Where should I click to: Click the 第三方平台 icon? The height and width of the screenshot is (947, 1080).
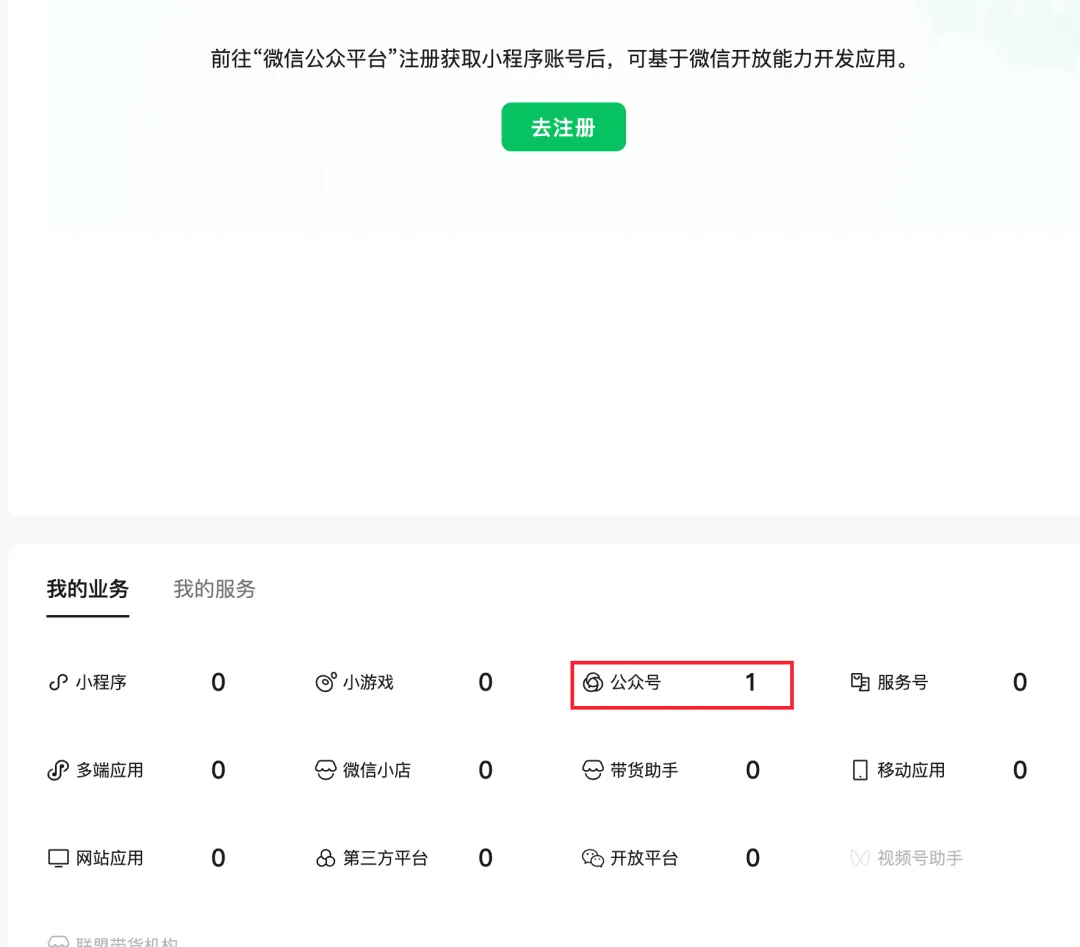click(326, 858)
